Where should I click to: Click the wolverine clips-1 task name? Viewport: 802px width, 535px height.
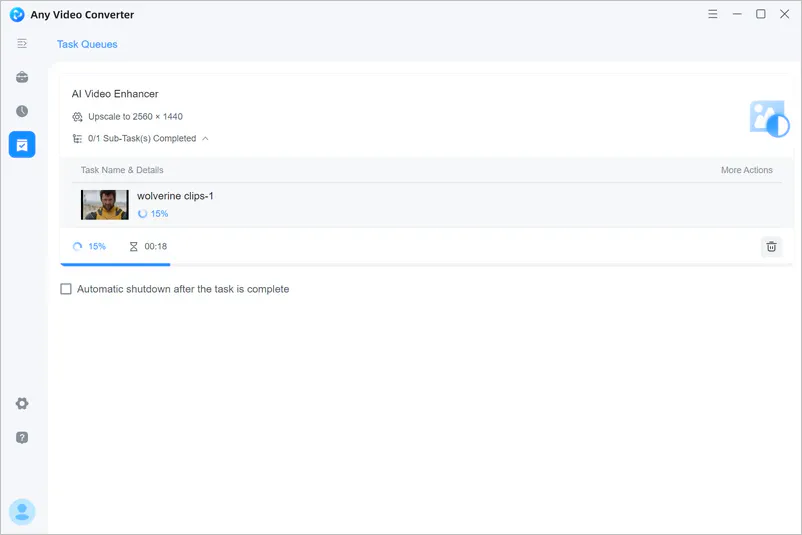pyautogui.click(x=175, y=196)
